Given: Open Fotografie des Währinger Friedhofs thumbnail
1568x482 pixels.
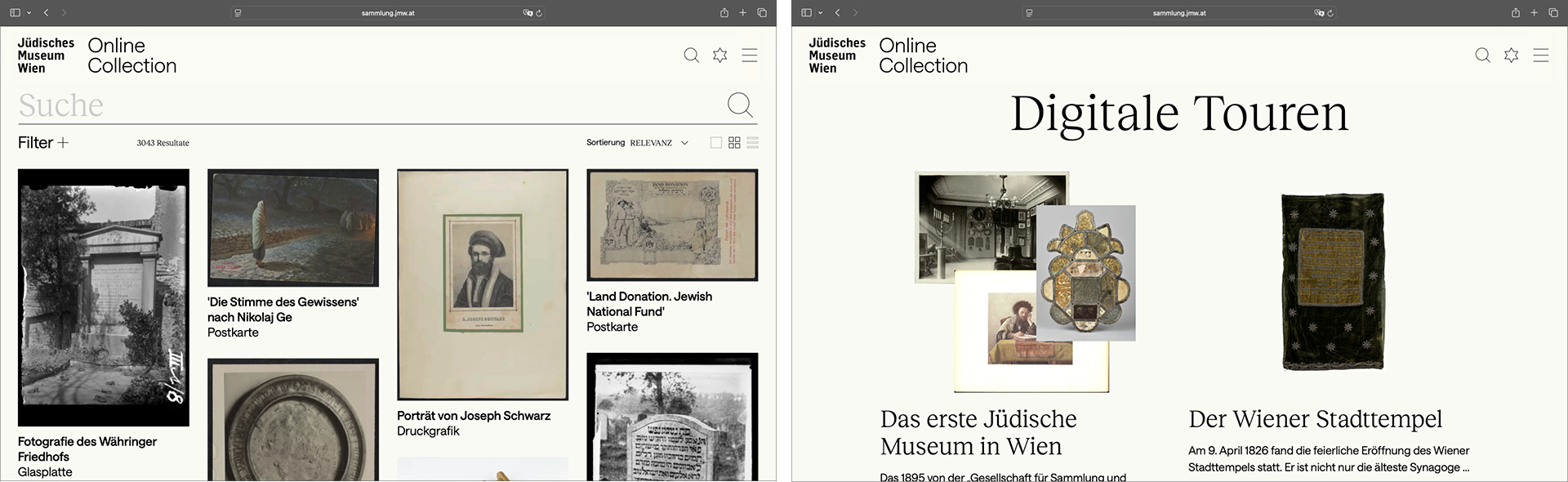Looking at the screenshot, I should point(104,297).
